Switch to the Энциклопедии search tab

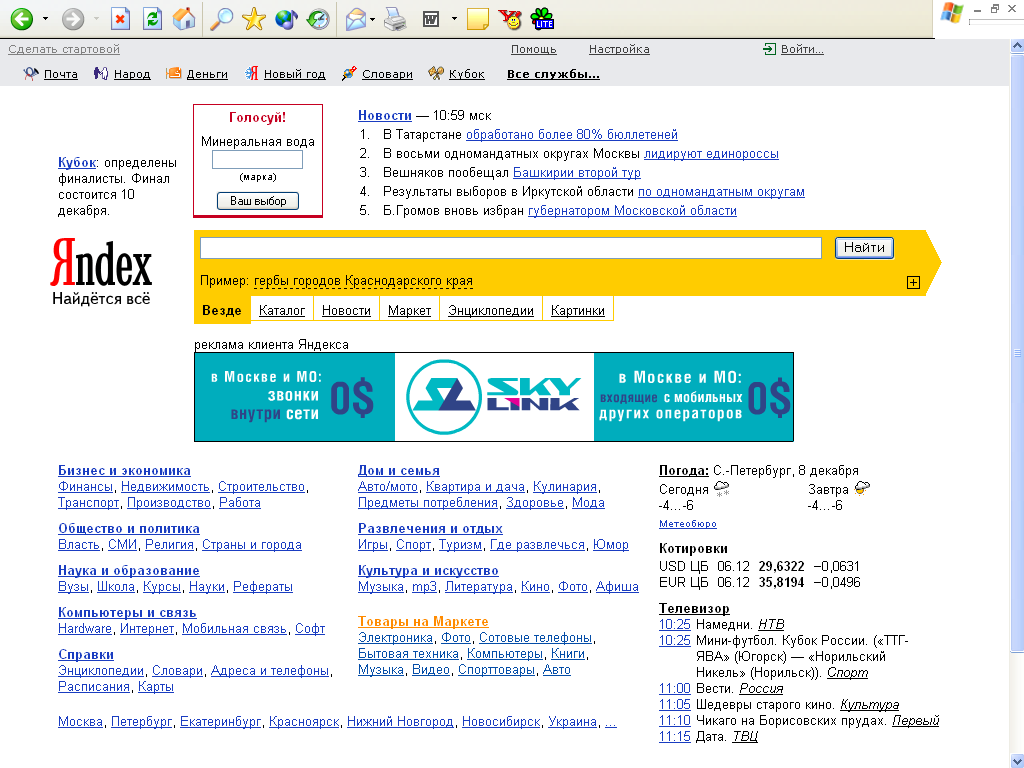(491, 310)
